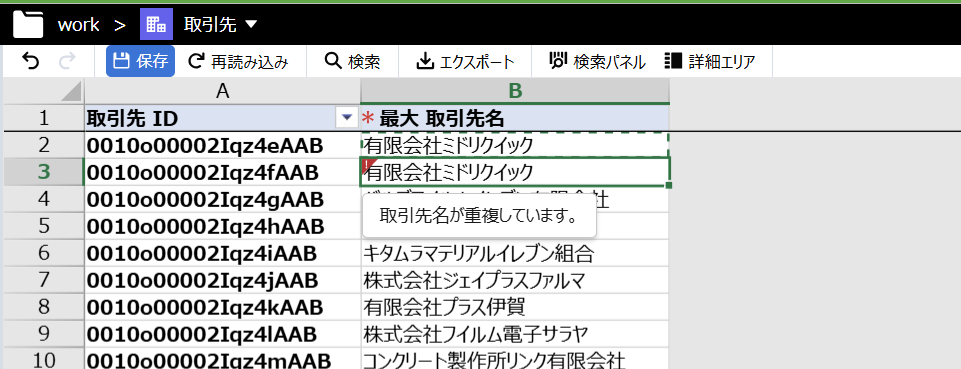The image size is (961, 369).
Task: Select all cells via corner triangle
Action: tap(70, 92)
